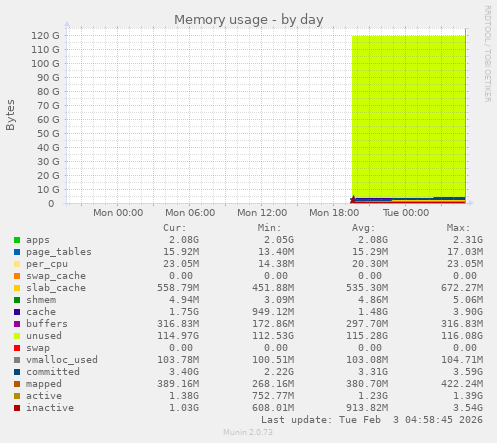Click the lime unused area in graph
The height and width of the screenshot is (443, 497).
(409, 117)
